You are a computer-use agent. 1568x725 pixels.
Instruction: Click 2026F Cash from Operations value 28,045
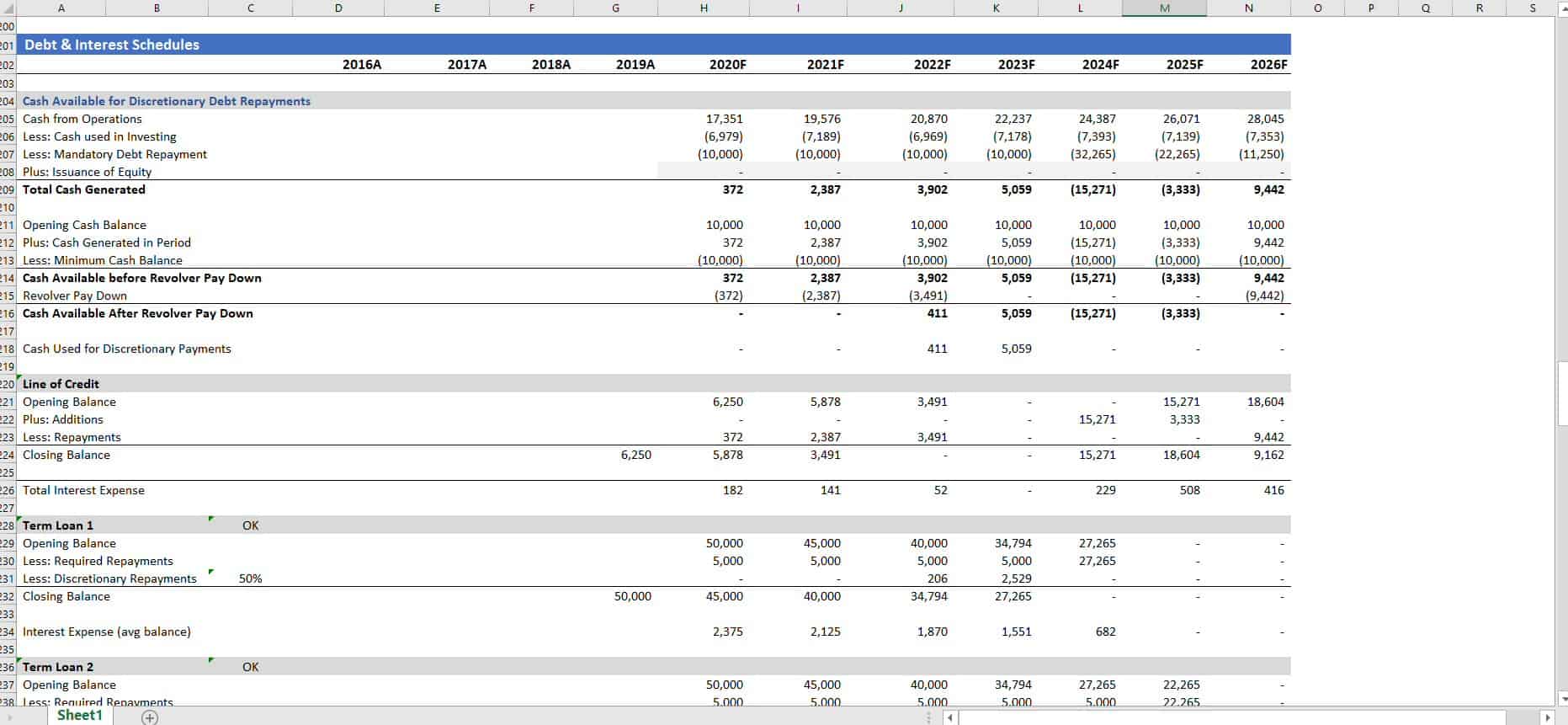click(x=1266, y=119)
